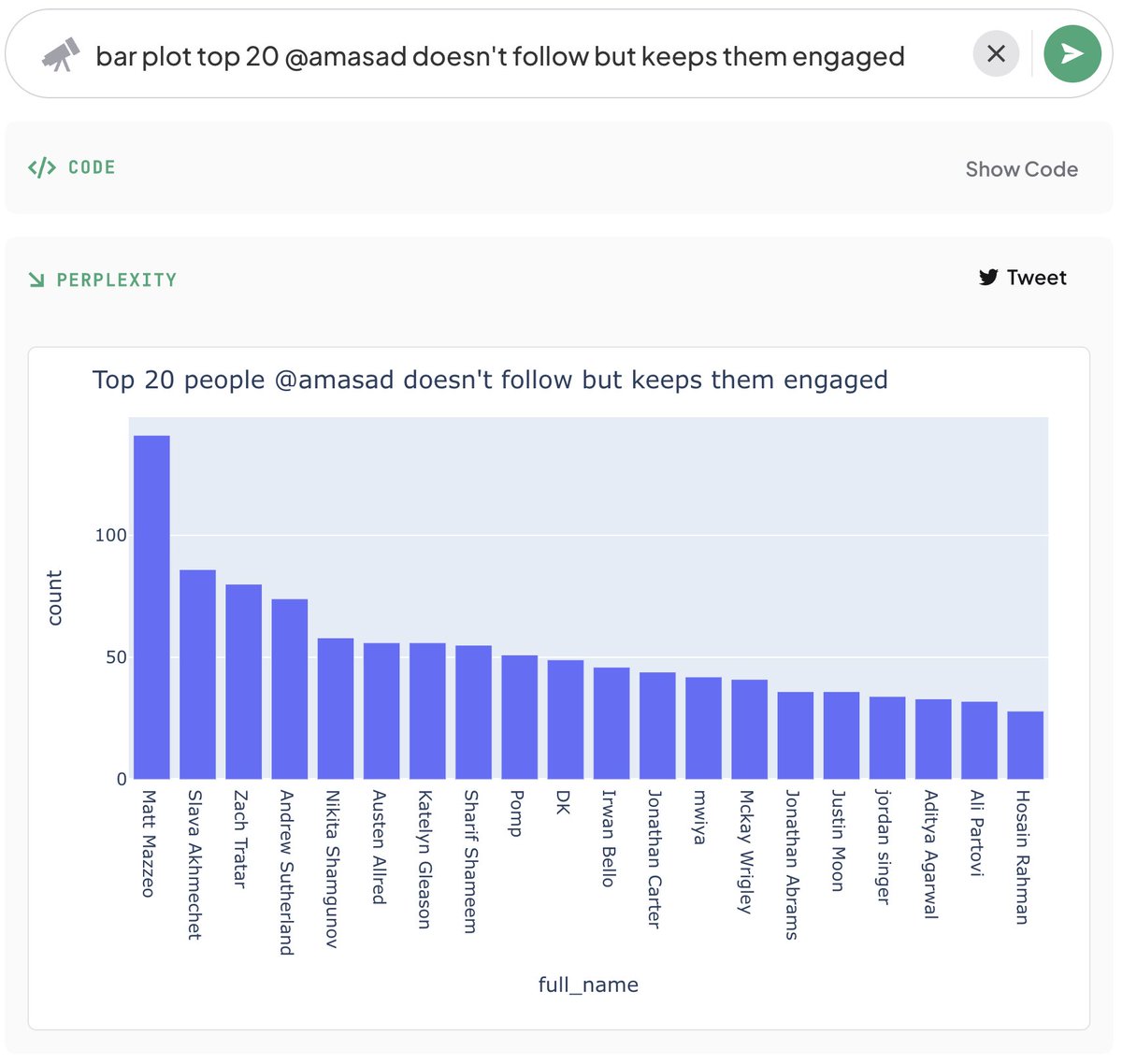
Task: Click the Hosain Rahman bar
Action: 1026,745
